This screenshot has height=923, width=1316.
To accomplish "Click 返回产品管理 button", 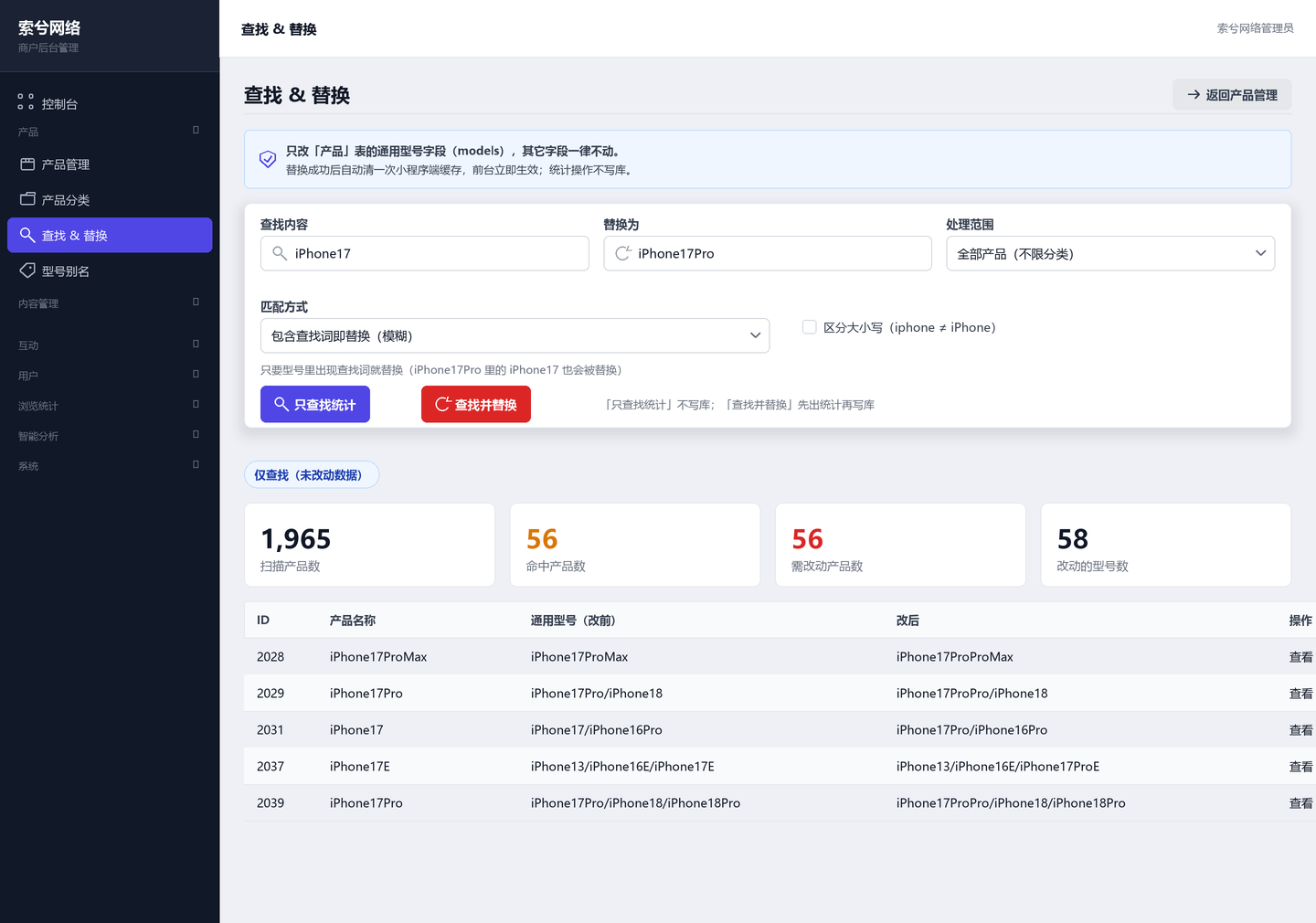I will [x=1232, y=94].
